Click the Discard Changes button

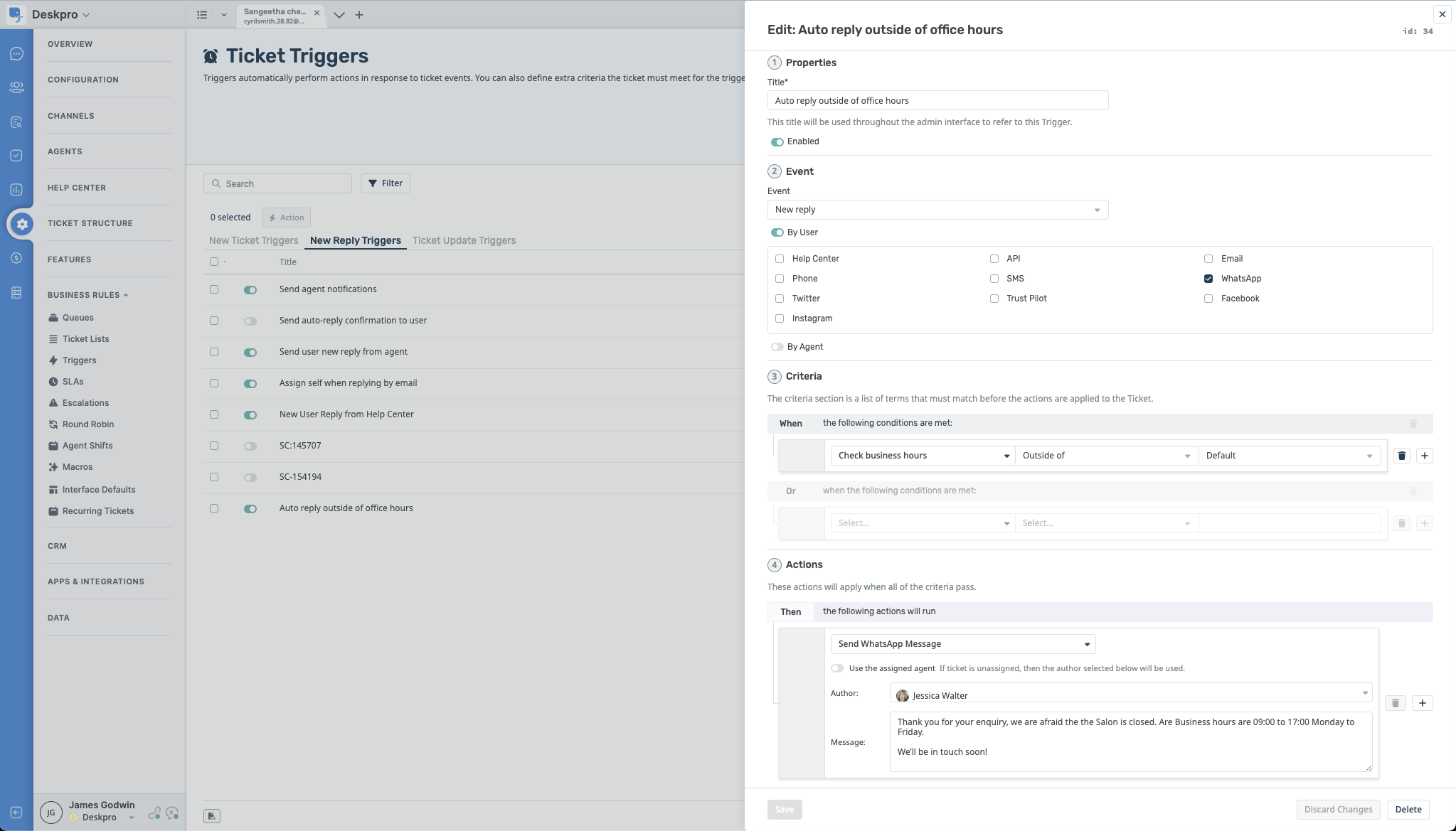1337,810
